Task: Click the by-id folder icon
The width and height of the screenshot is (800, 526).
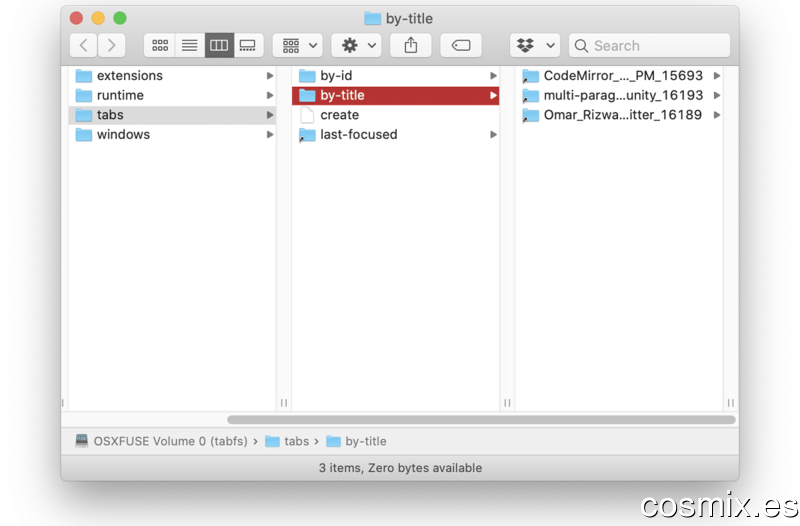Action: [307, 76]
